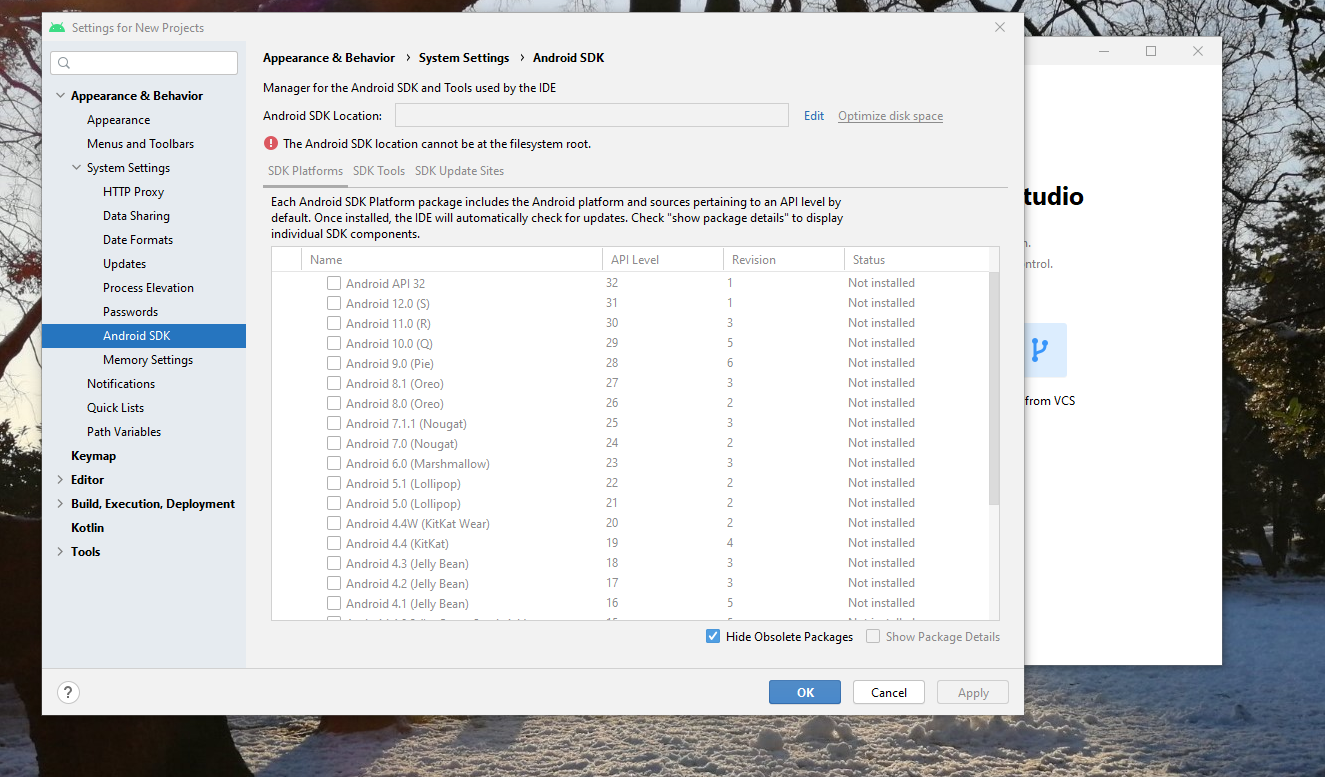Collapse the System Settings tree node
Screen dimensions: 1325x777
click(x=76, y=168)
